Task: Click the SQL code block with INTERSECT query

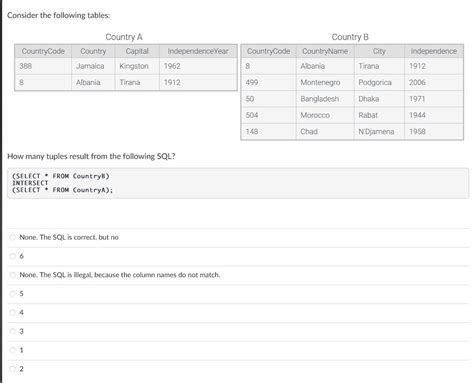Action: (x=238, y=183)
